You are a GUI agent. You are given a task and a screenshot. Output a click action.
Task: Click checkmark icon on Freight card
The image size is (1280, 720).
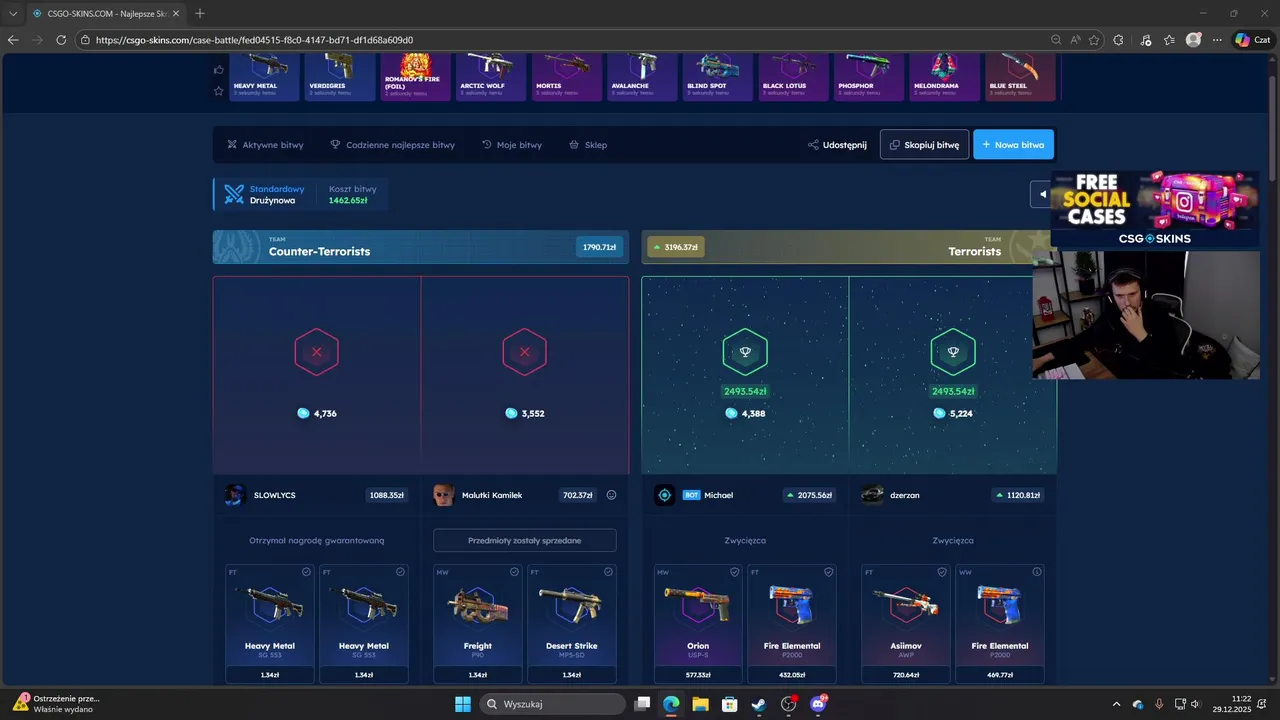(514, 572)
